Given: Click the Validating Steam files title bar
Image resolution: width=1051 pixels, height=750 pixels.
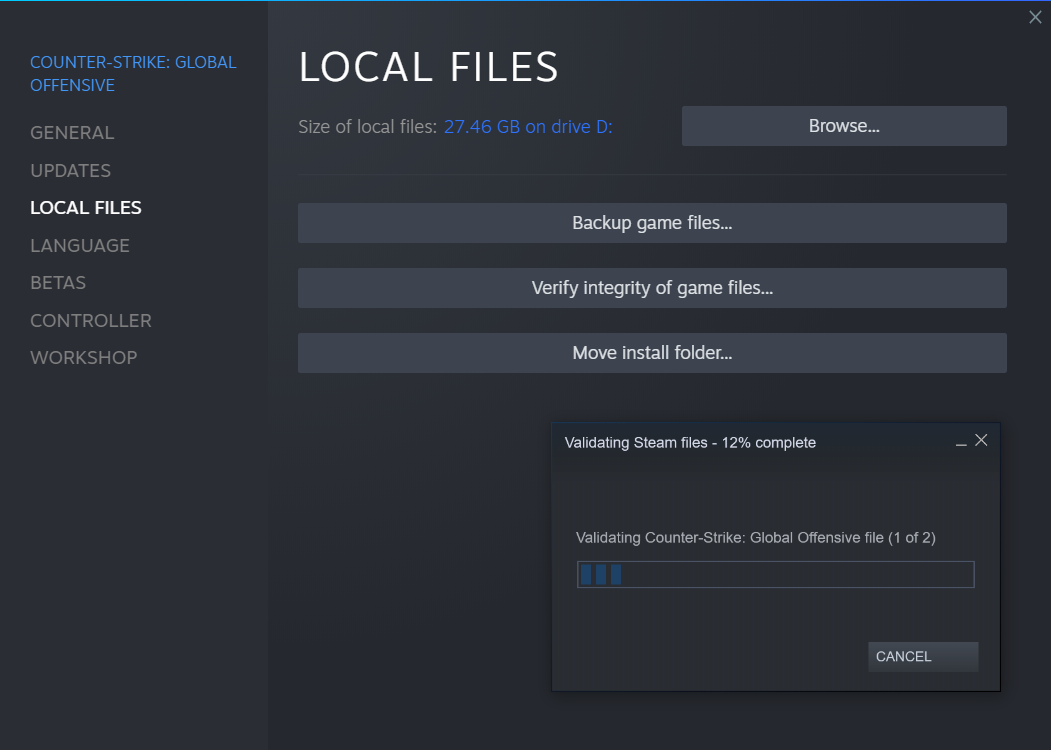Looking at the screenshot, I should click(690, 442).
